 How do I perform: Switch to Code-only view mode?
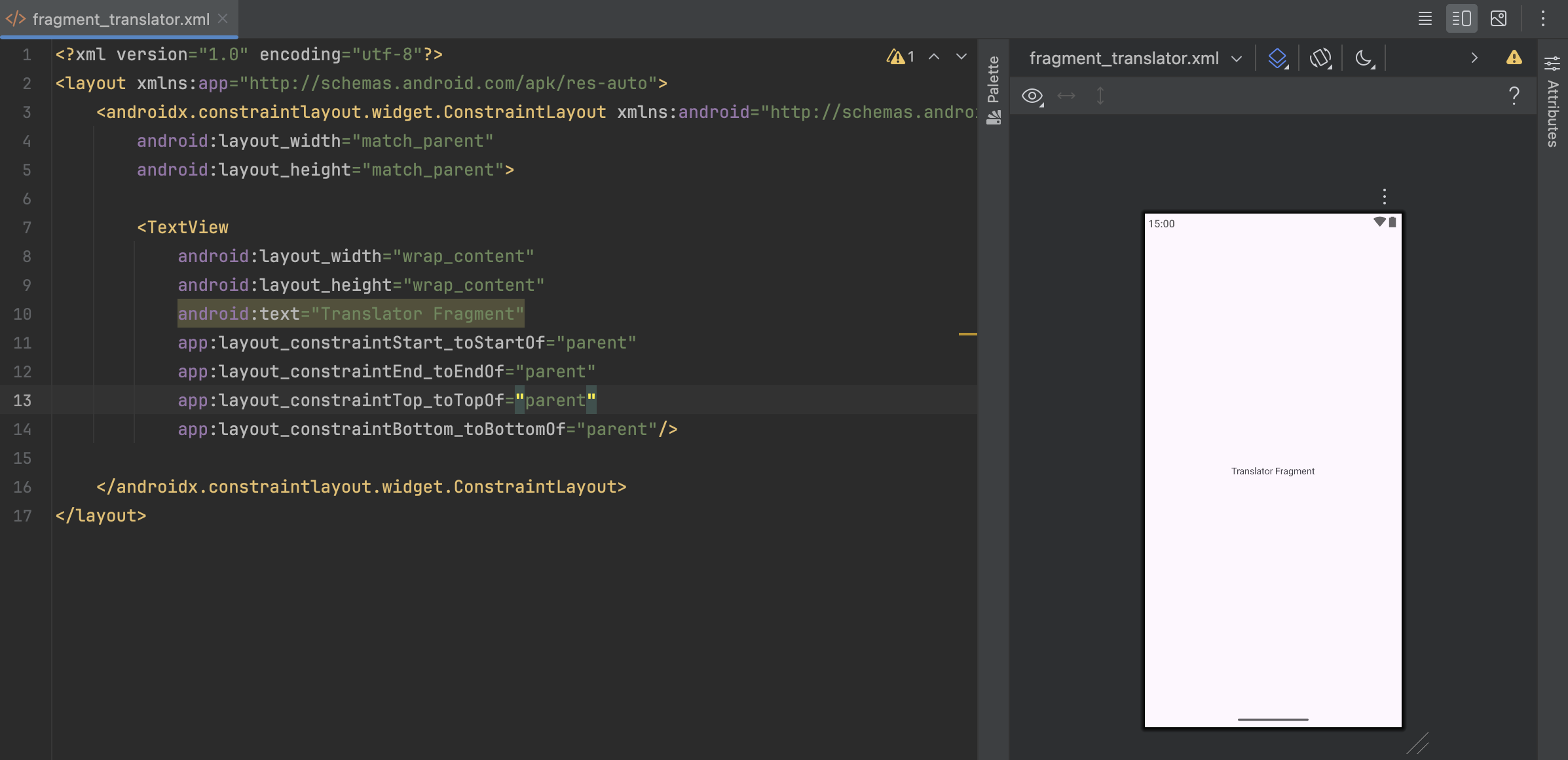tap(1425, 19)
